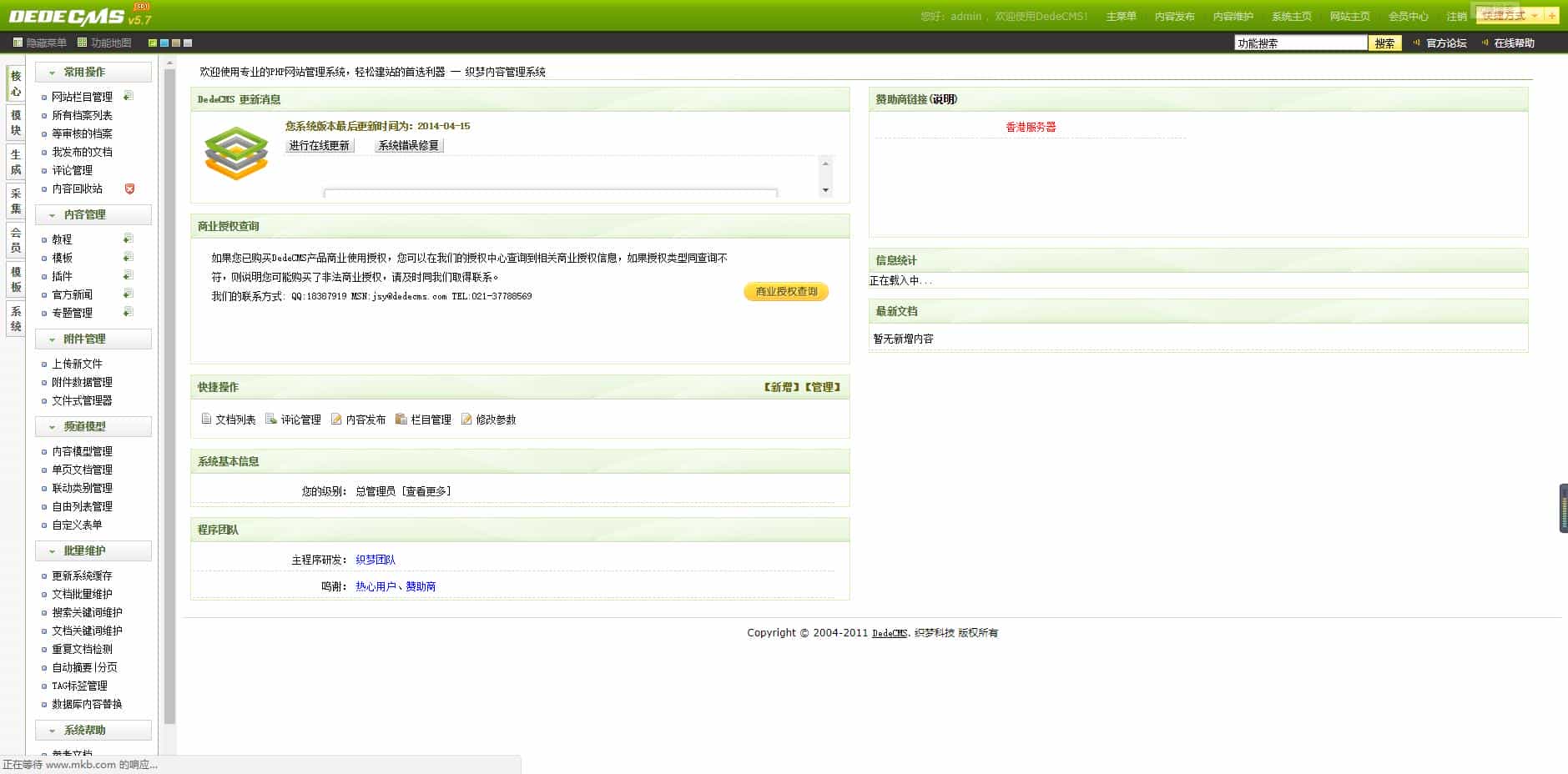Click the 商业授权查询 yellow button
The width and height of the screenshot is (1568, 774).
coord(786,291)
